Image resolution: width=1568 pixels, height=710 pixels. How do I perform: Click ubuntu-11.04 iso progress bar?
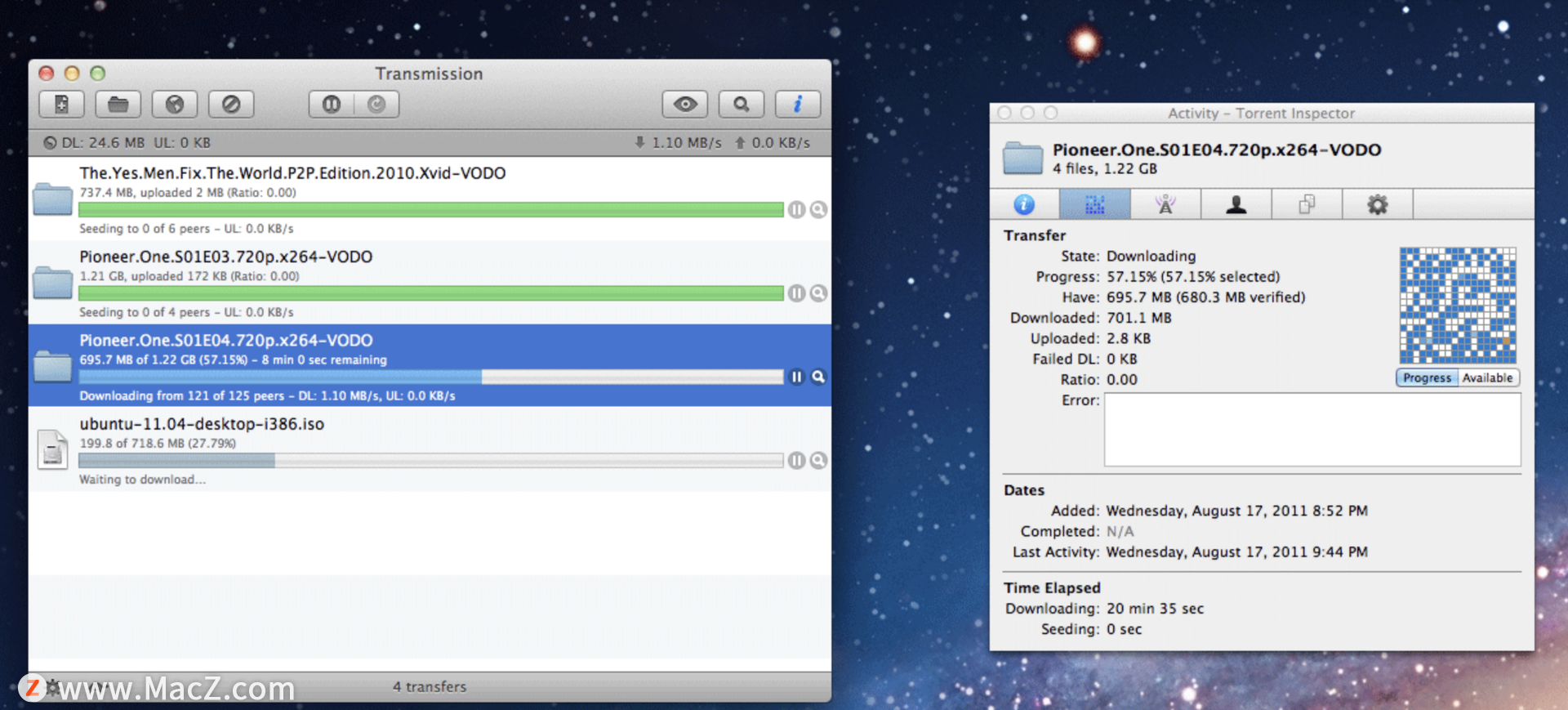tap(431, 461)
